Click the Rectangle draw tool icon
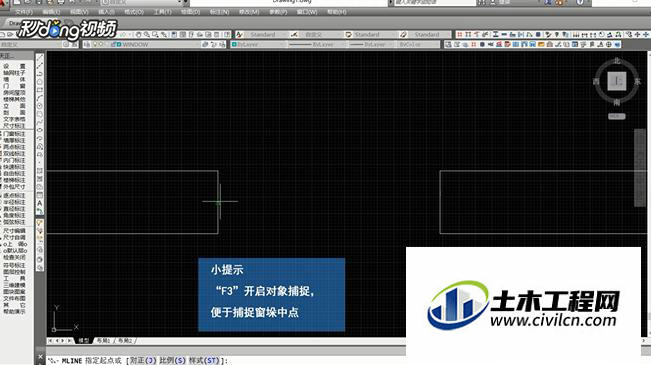This screenshot has width=651, height=365. [40, 90]
